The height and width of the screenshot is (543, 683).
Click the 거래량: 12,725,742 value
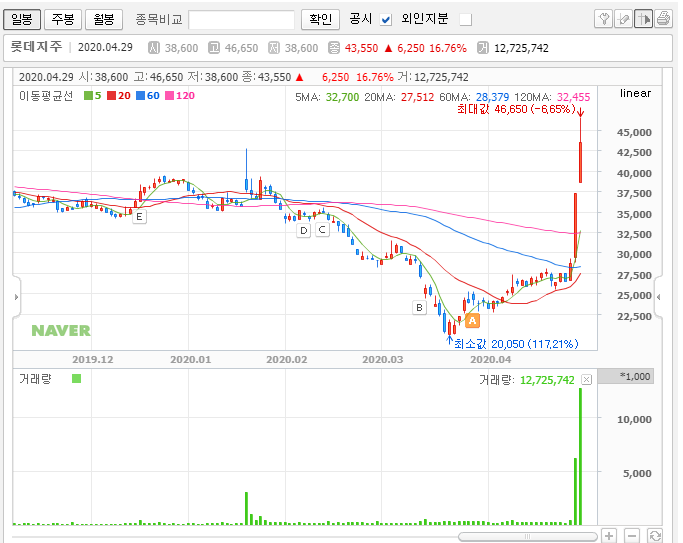point(527,380)
